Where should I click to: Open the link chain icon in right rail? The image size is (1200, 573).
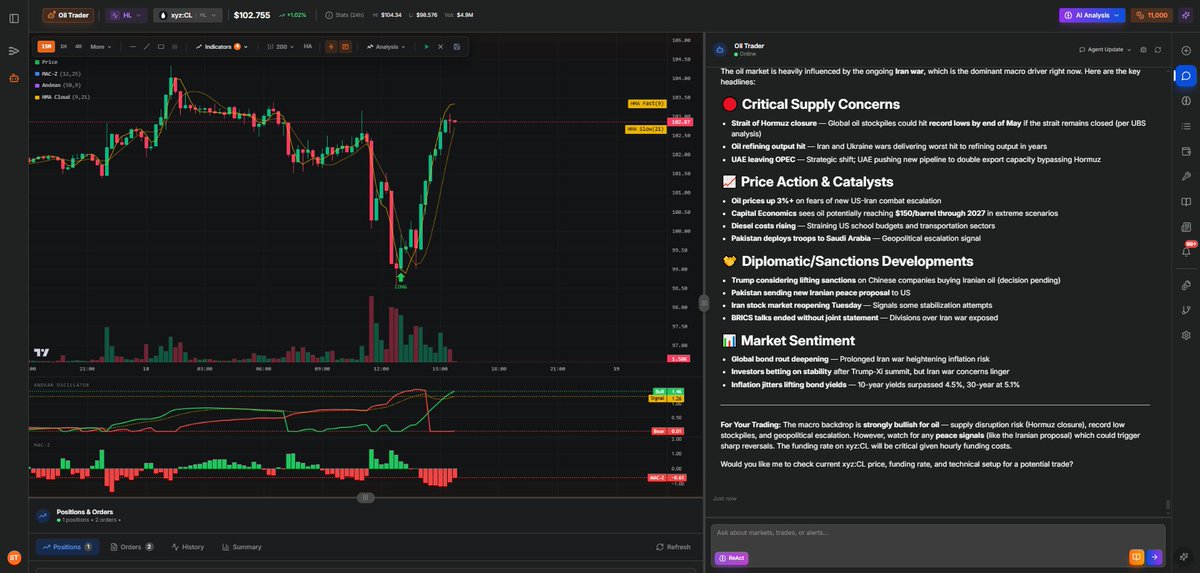pos(1185,285)
